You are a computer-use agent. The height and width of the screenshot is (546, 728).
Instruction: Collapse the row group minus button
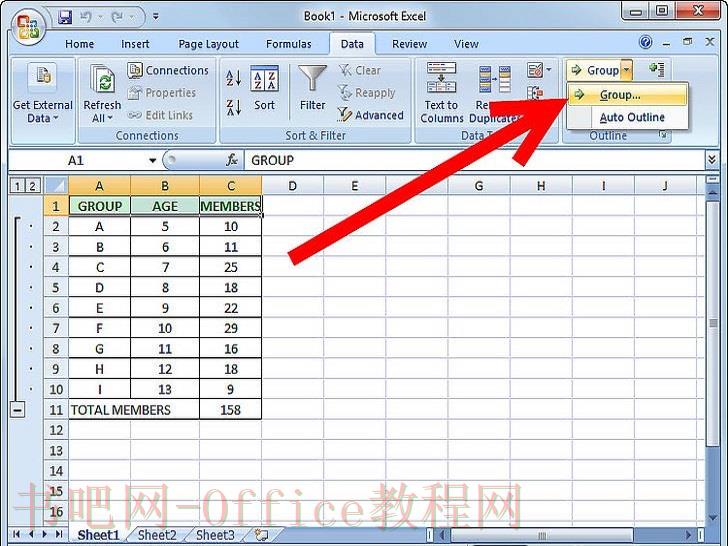[x=18, y=410]
